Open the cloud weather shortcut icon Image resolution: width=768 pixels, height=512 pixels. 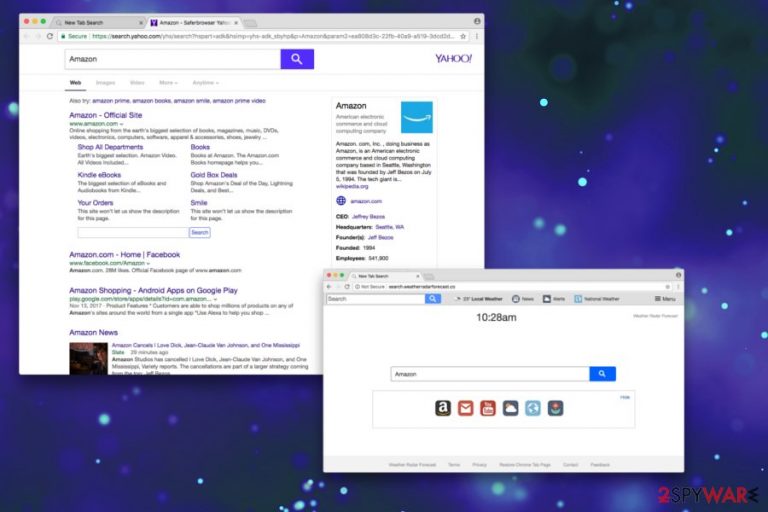[x=510, y=408]
